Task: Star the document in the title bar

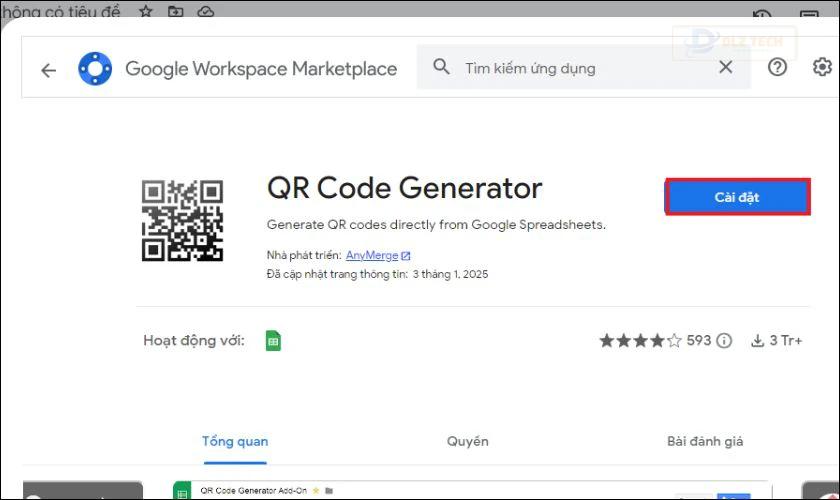Action: pos(146,11)
